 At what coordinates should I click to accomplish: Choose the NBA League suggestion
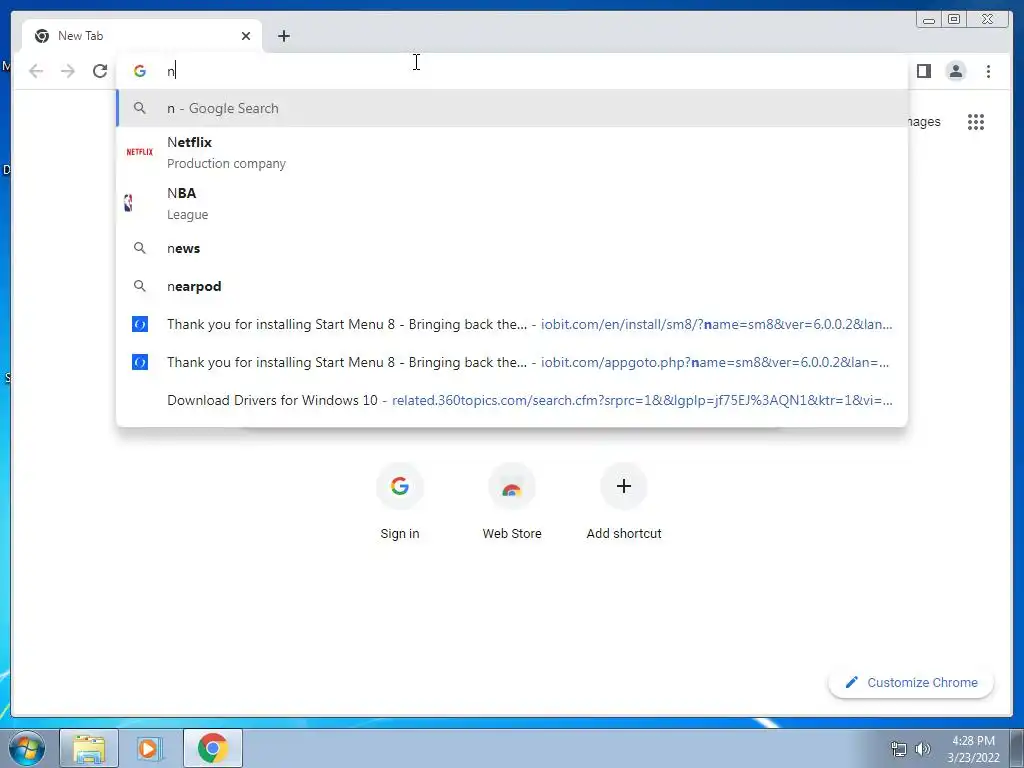click(x=512, y=203)
